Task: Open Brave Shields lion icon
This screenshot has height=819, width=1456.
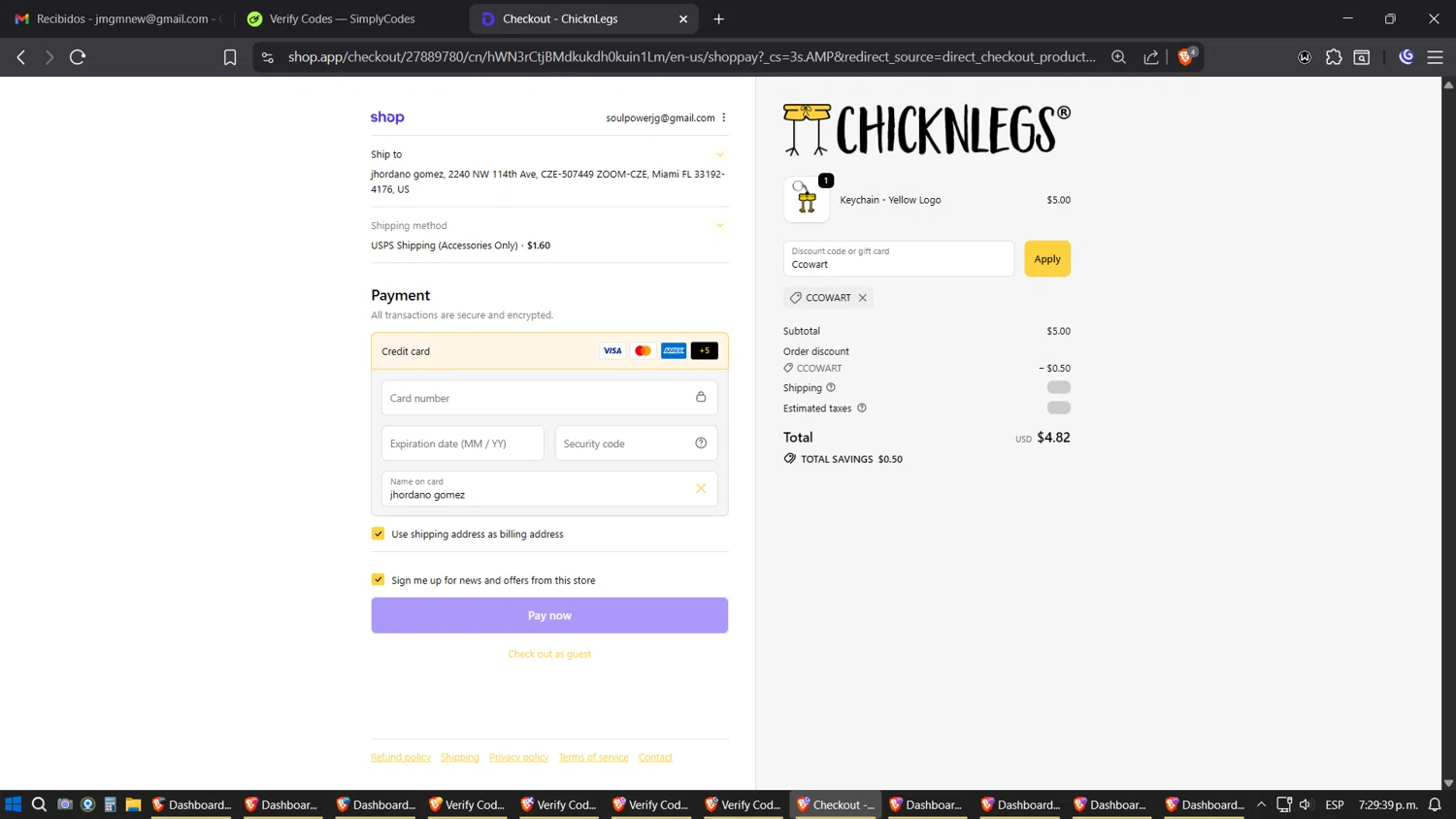Action: pos(1185,57)
